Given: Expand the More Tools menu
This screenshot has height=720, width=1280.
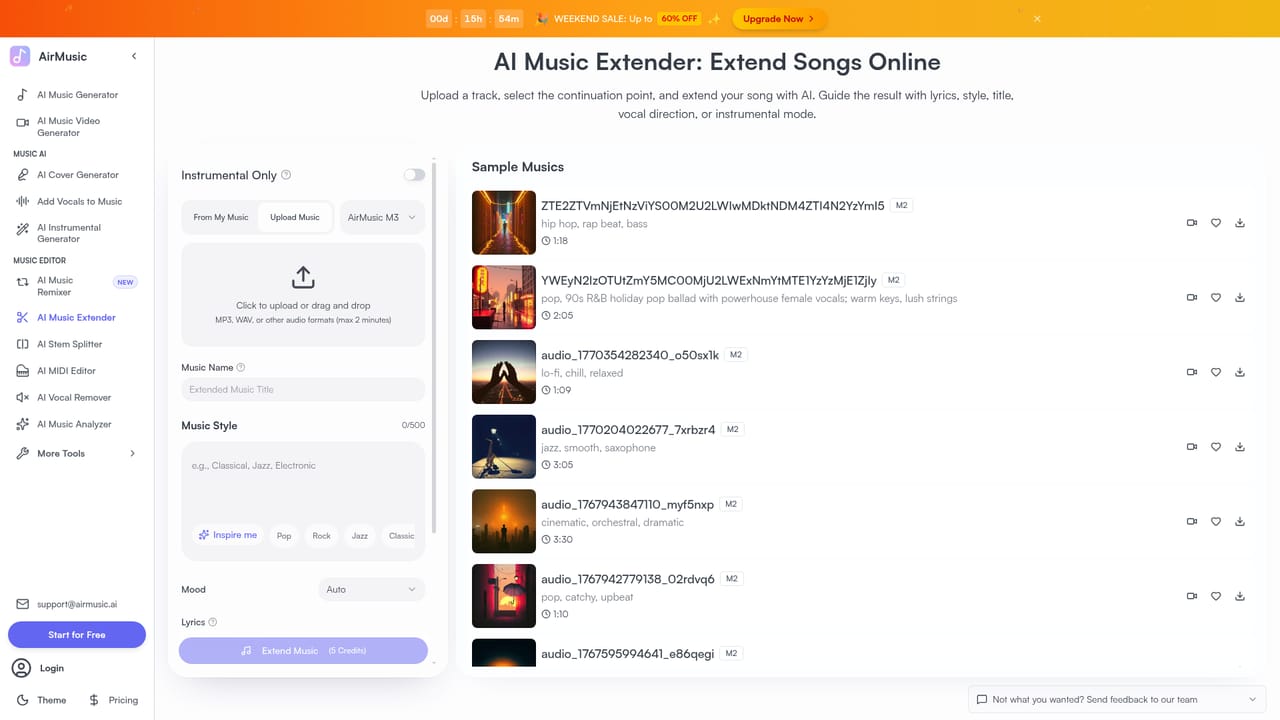Looking at the screenshot, I should 76,454.
